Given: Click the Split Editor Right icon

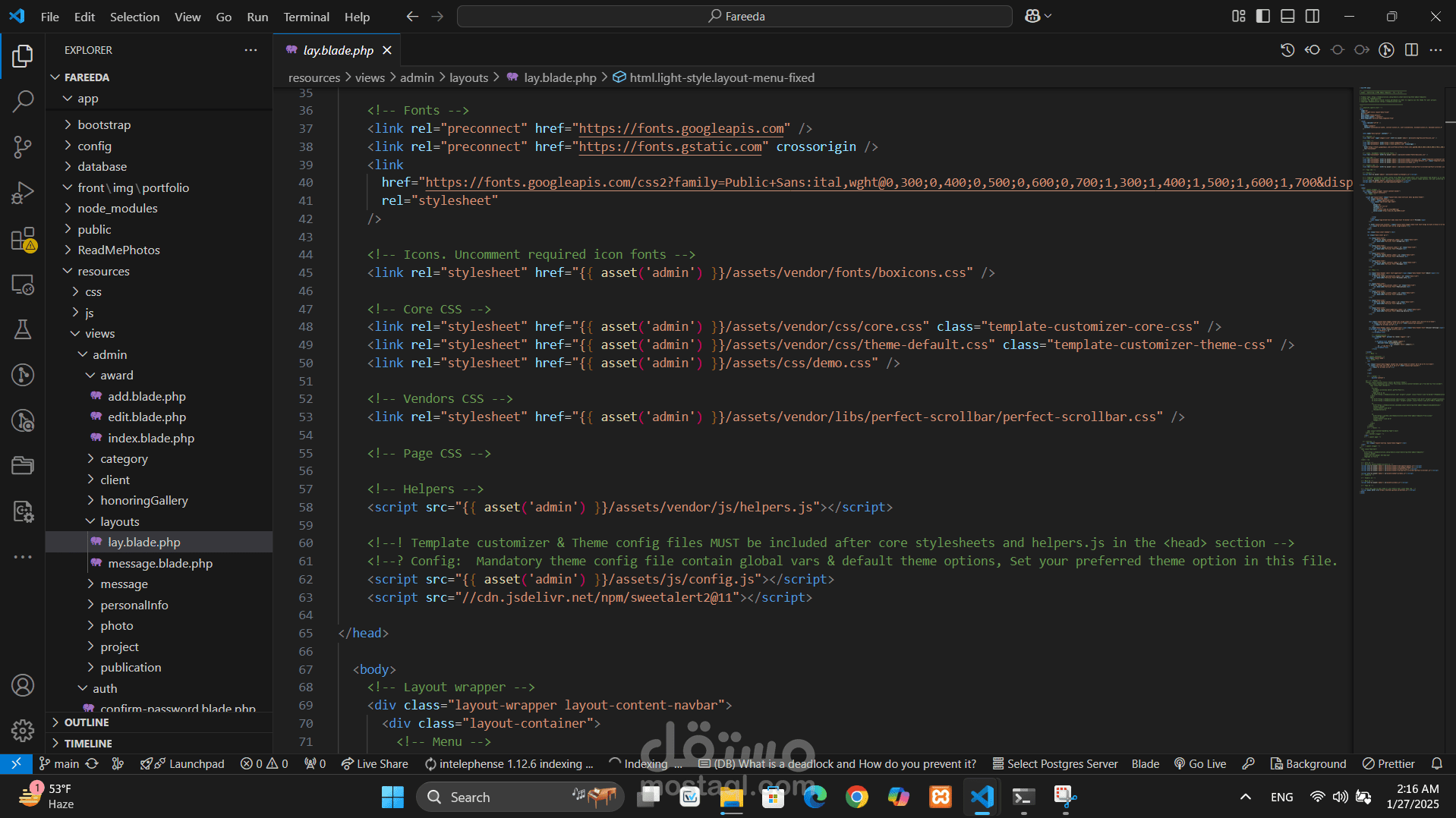Looking at the screenshot, I should (x=1411, y=50).
